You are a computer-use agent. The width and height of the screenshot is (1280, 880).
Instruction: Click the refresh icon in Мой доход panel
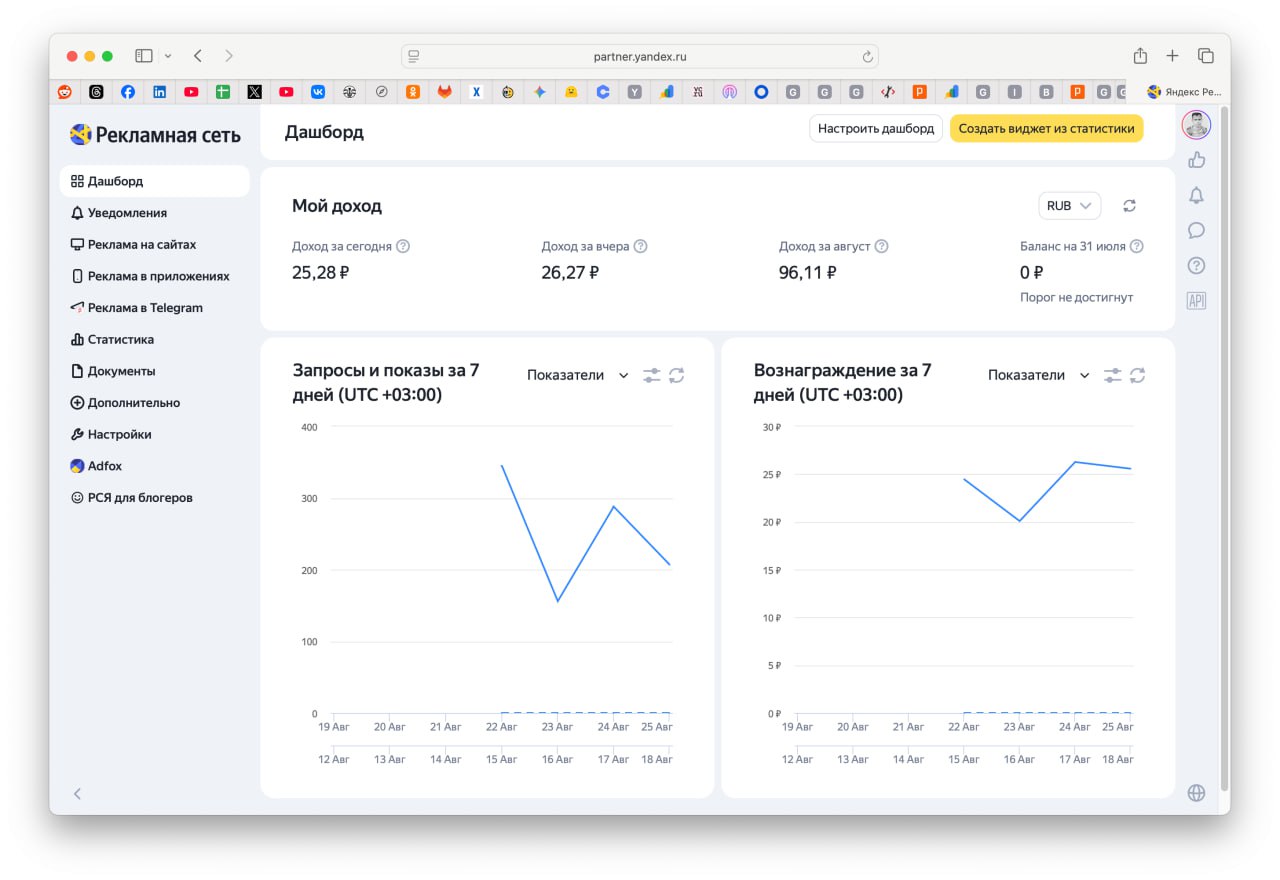1129,206
